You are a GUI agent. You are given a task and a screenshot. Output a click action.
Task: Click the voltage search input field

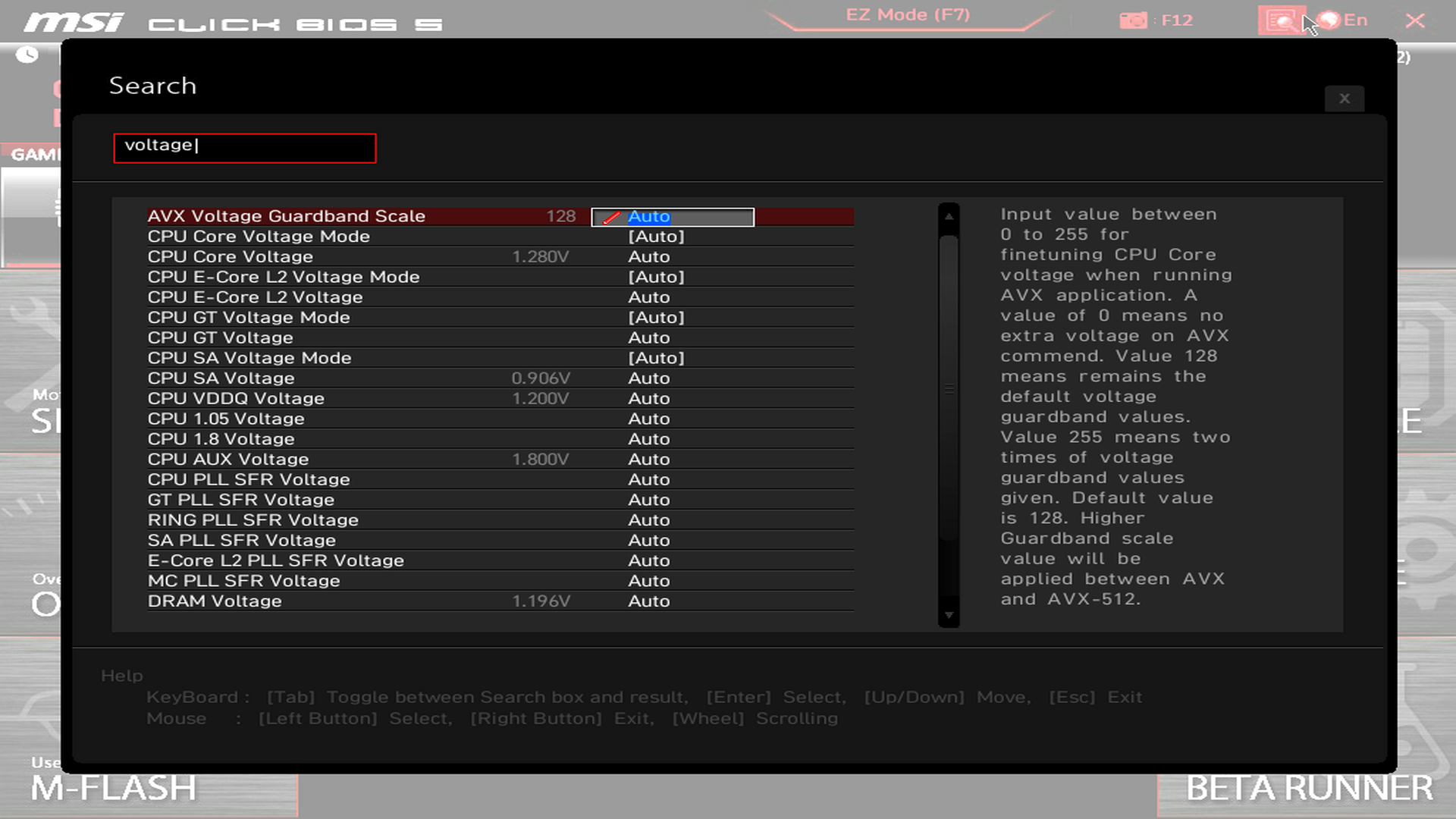click(x=244, y=145)
